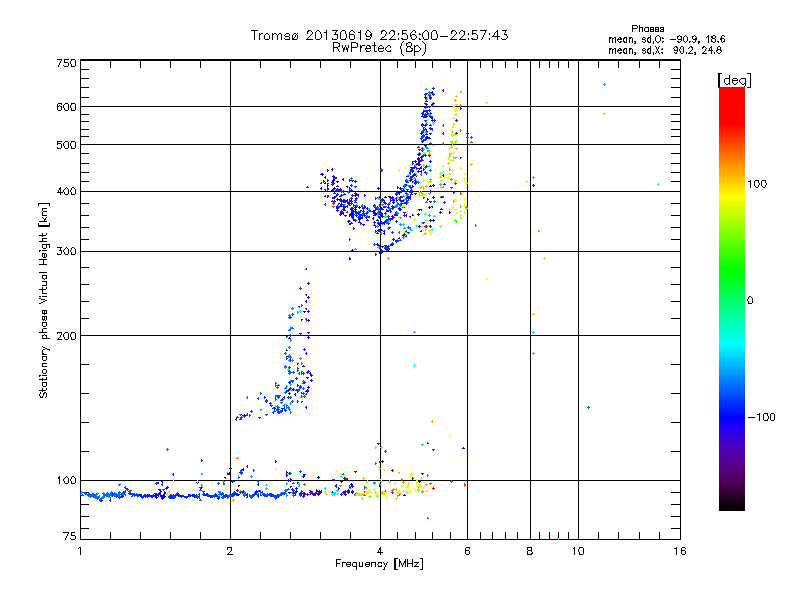The height and width of the screenshot is (600, 800).
Task: Click the 'mean, sd,O: -90.9, 18.6' line
Action: point(666,39)
